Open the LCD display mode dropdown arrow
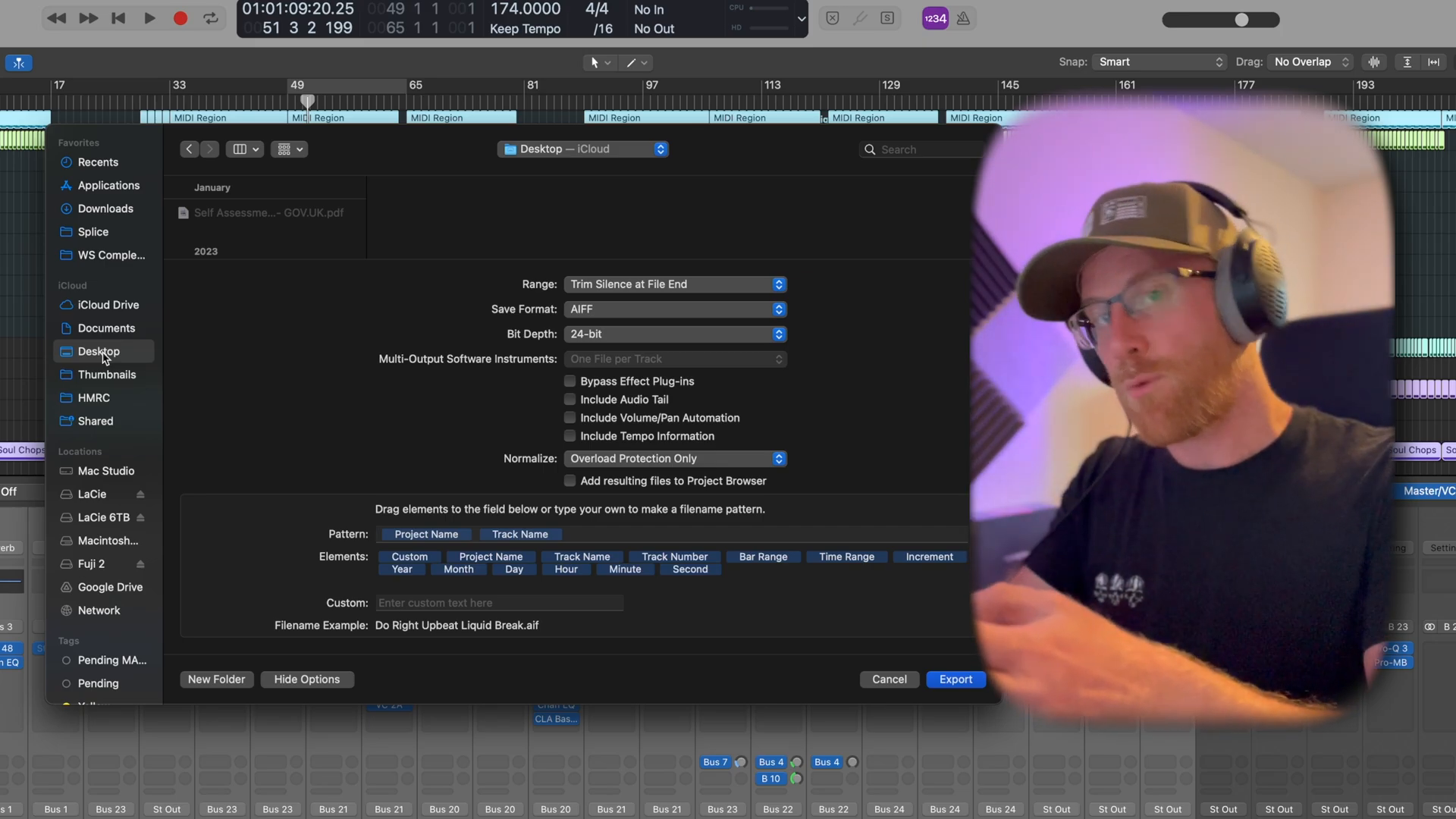 pos(802,19)
